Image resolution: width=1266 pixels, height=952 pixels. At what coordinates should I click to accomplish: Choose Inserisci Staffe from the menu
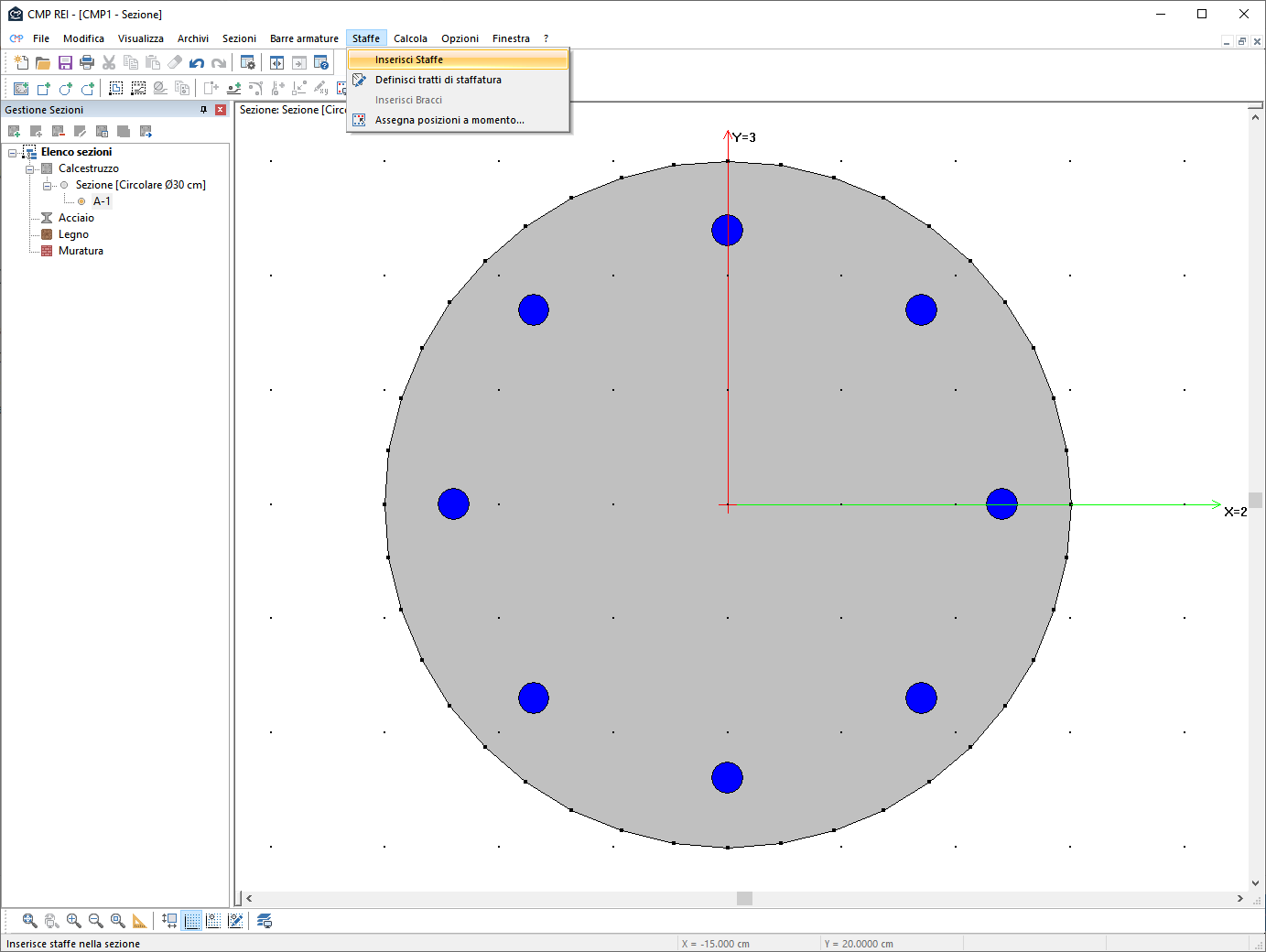pos(458,59)
